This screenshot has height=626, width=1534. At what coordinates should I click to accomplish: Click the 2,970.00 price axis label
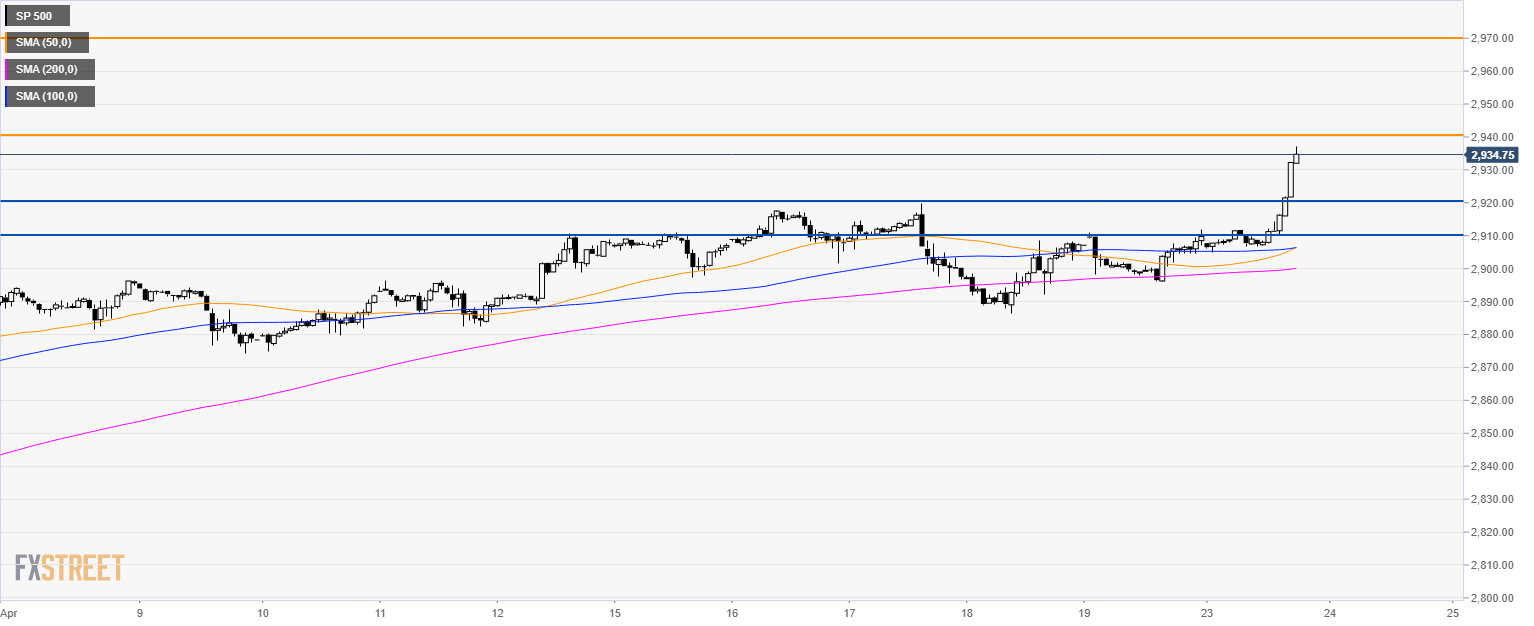pos(1491,38)
